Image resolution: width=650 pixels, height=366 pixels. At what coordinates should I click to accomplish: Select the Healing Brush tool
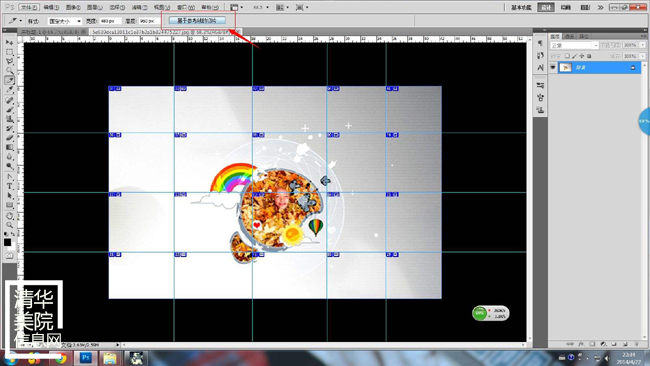pos(9,100)
